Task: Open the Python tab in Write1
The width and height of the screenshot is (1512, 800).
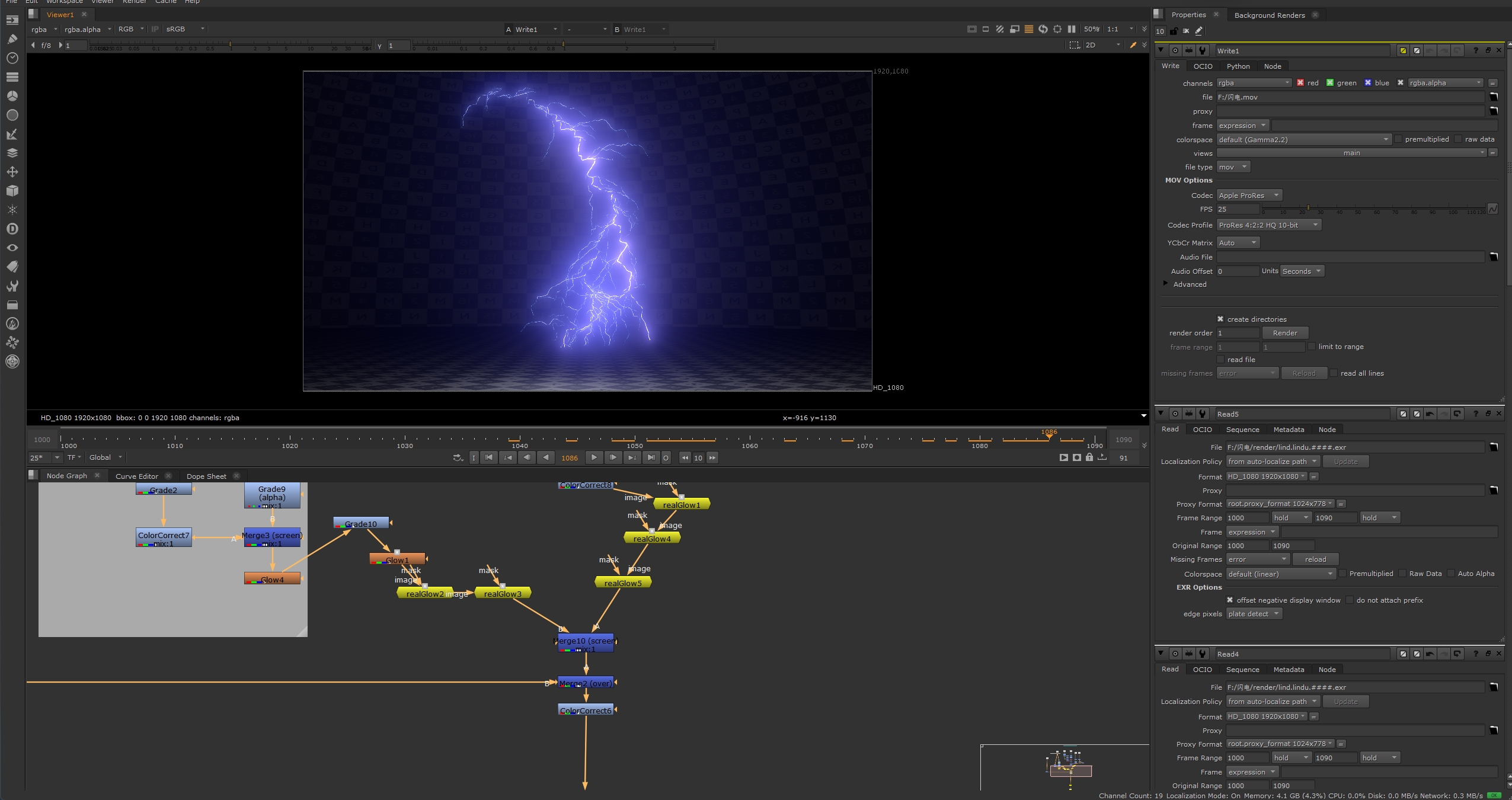Action: 1238,66
